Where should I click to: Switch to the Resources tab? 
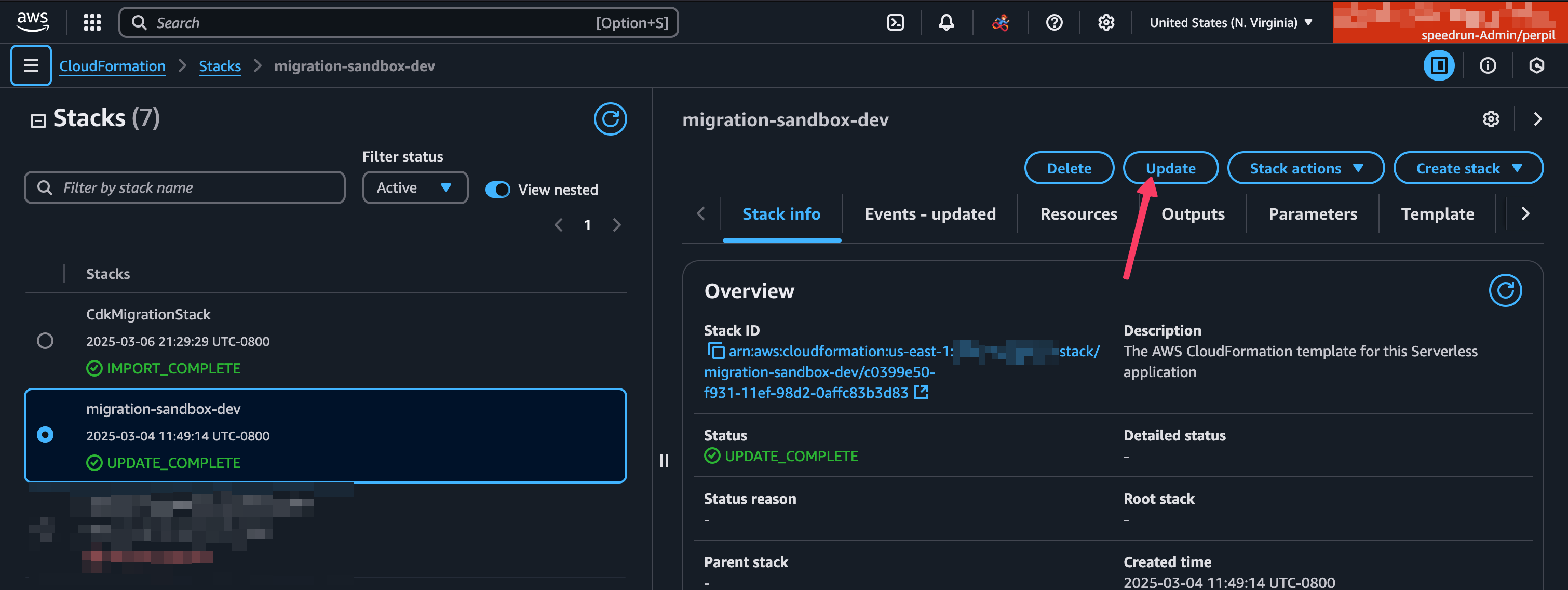pos(1079,213)
